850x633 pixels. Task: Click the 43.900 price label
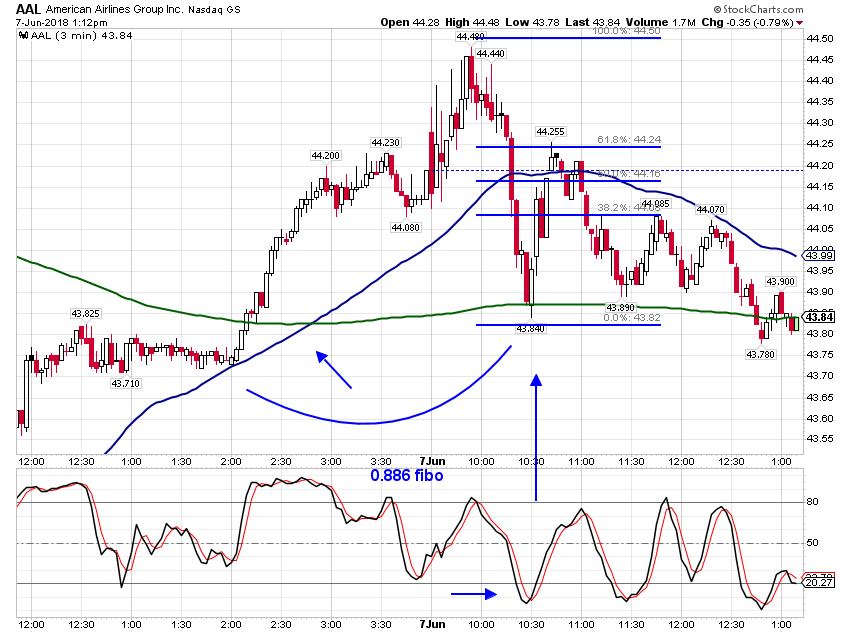(780, 282)
